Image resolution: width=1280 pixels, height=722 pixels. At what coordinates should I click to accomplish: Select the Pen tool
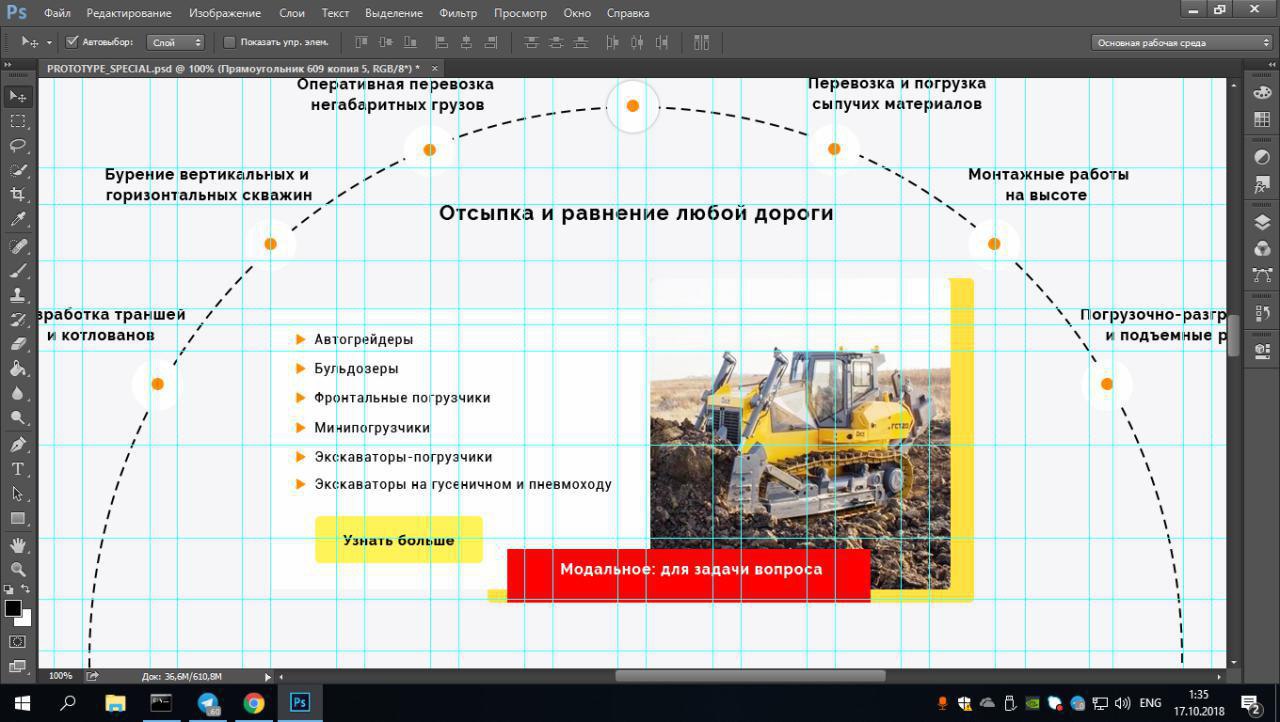(x=18, y=445)
